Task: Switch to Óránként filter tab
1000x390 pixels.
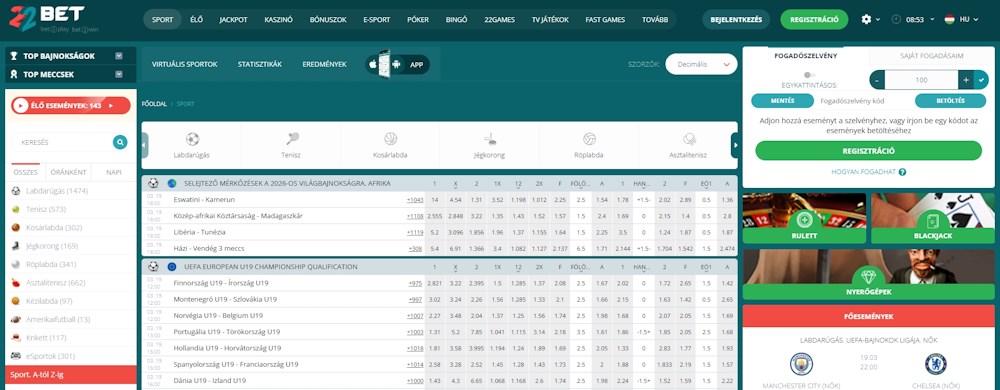Action: (x=68, y=172)
